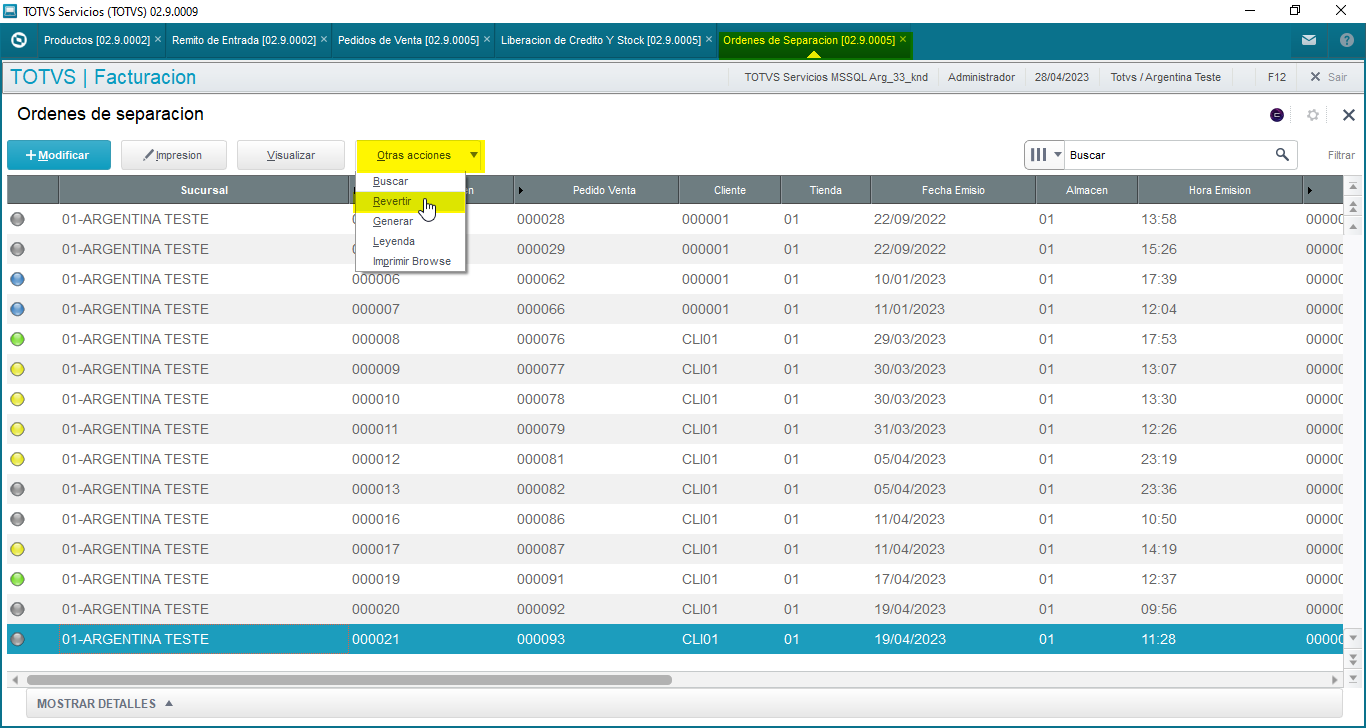Click the Visualizar button
The width and height of the screenshot is (1366, 728).
[290, 155]
